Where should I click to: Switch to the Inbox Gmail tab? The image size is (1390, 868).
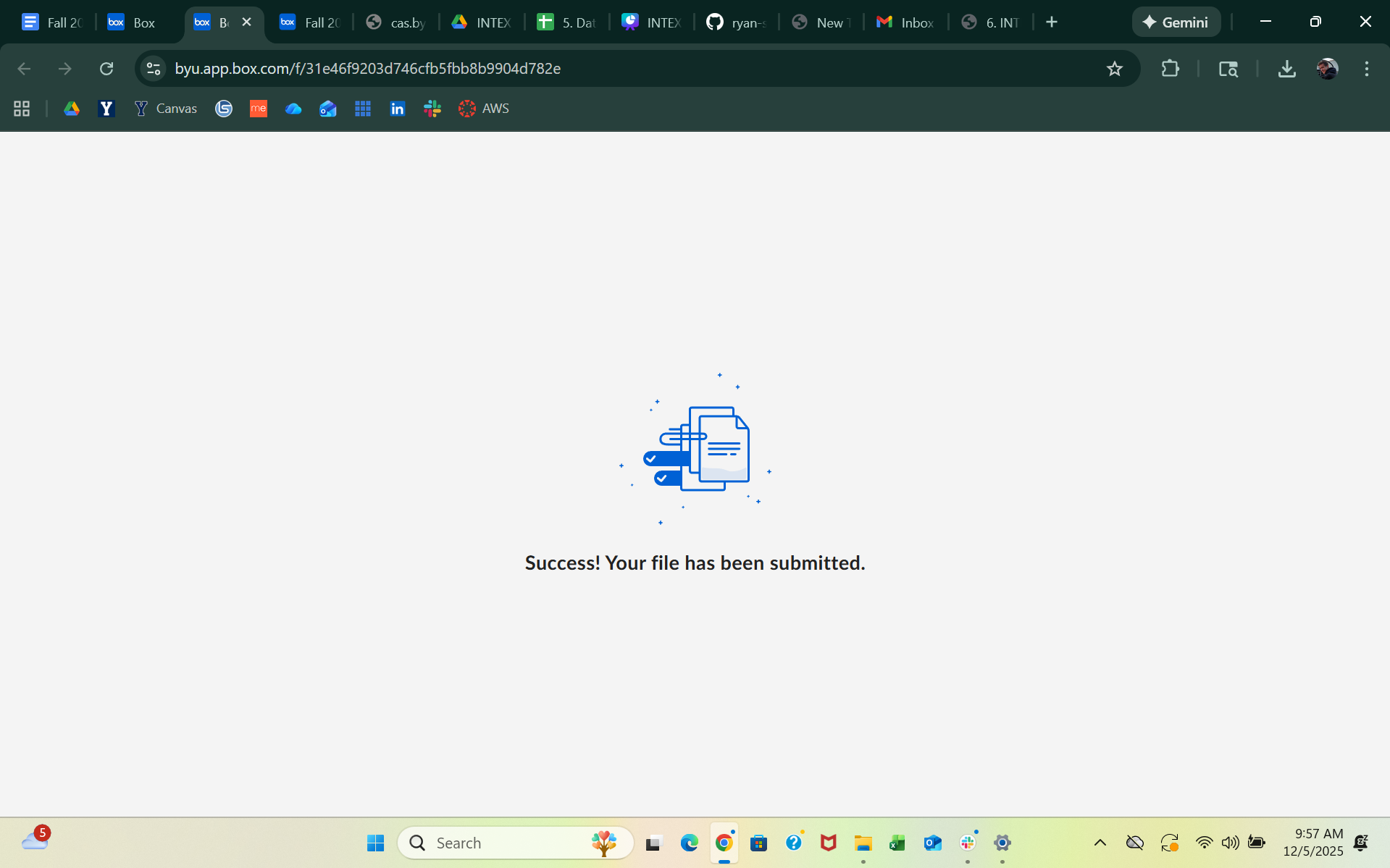click(x=905, y=22)
